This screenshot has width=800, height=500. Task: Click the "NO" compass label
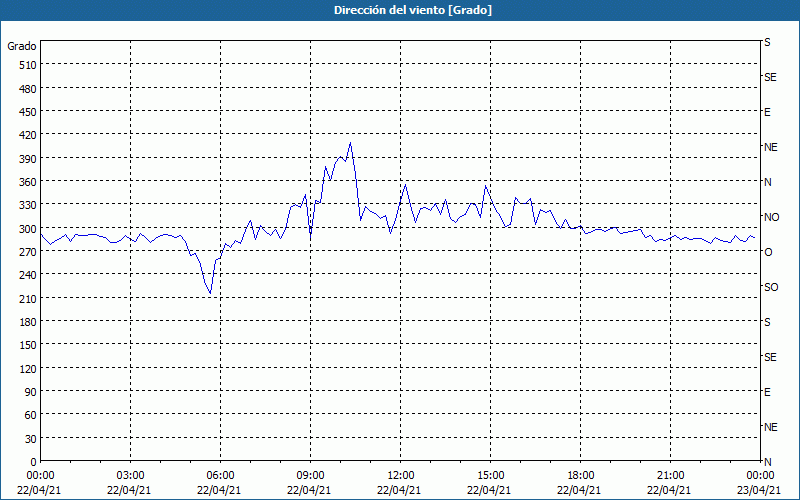[771, 217]
